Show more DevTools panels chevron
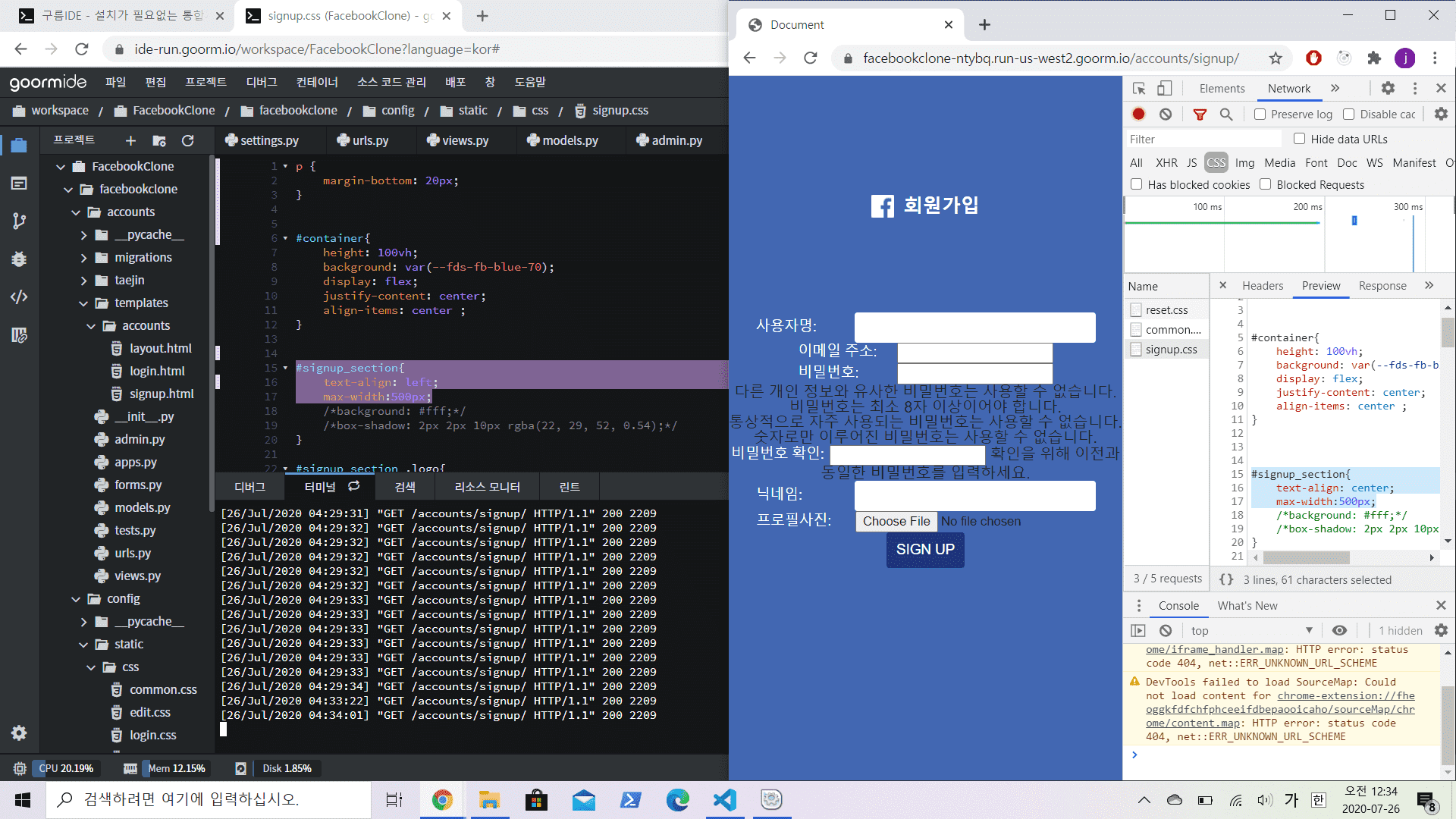Screen dimensions: 1456x819 coord(1335,88)
